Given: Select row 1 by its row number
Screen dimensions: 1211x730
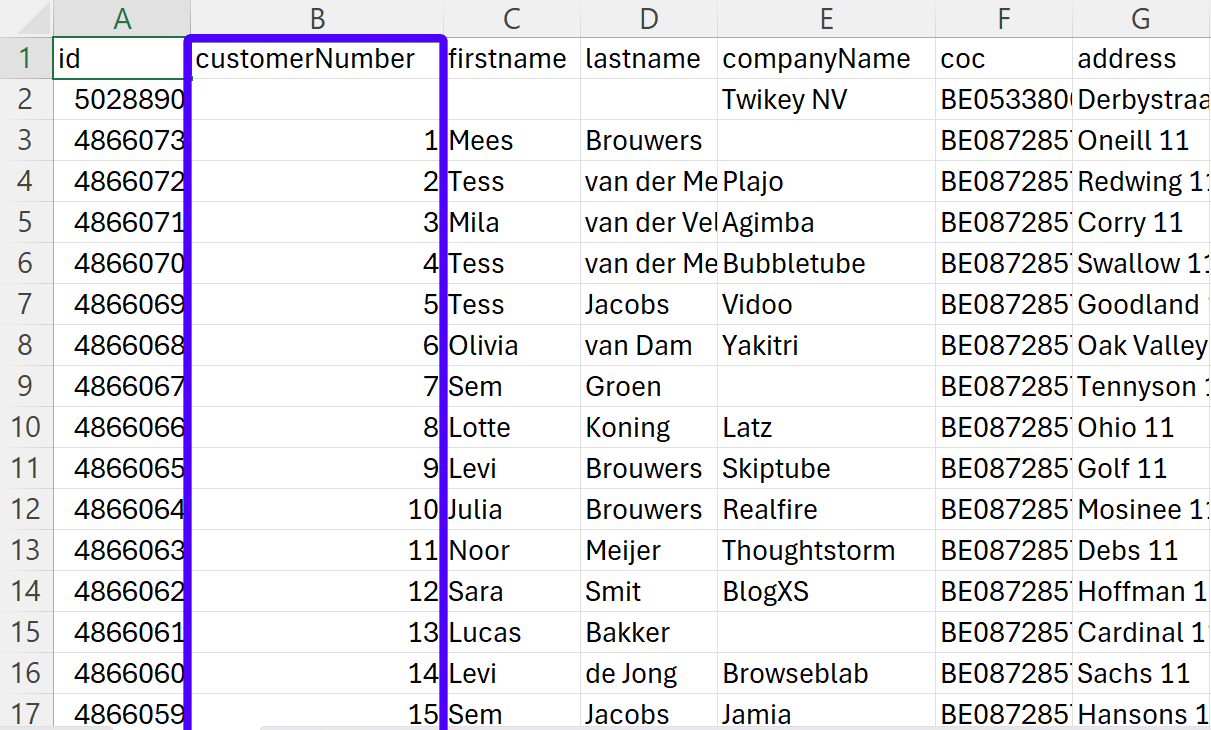Looking at the screenshot, I should [x=26, y=59].
